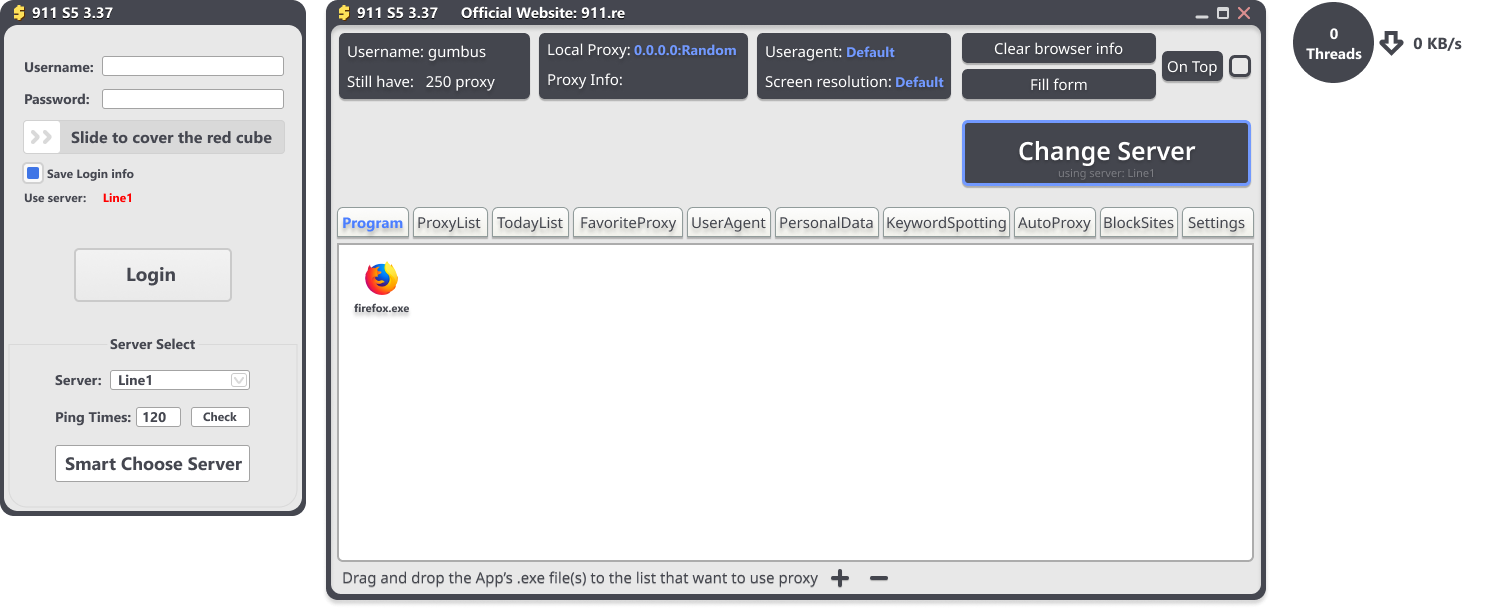Click the red Line1 use server text
Image resolution: width=1485 pixels, height=608 pixels.
118,198
